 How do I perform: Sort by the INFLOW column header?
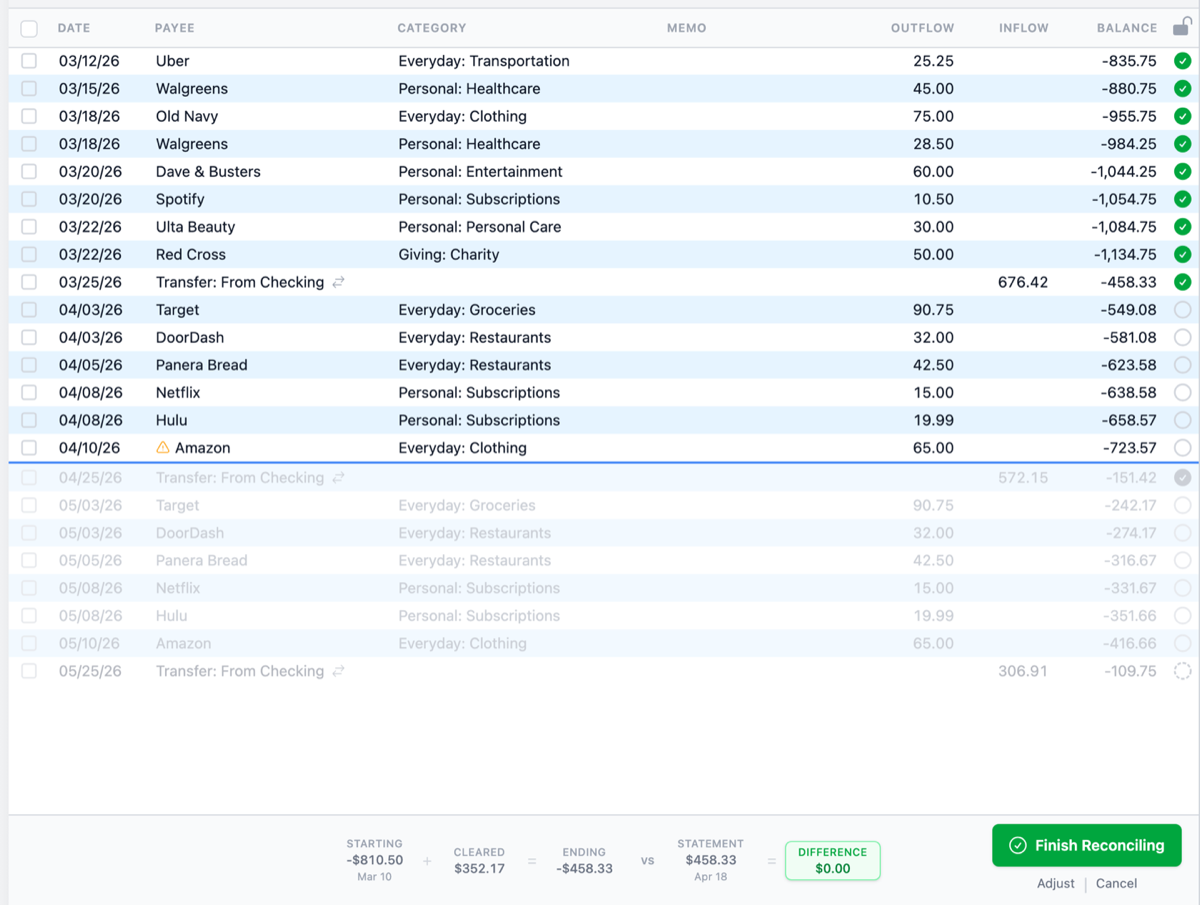[1023, 28]
